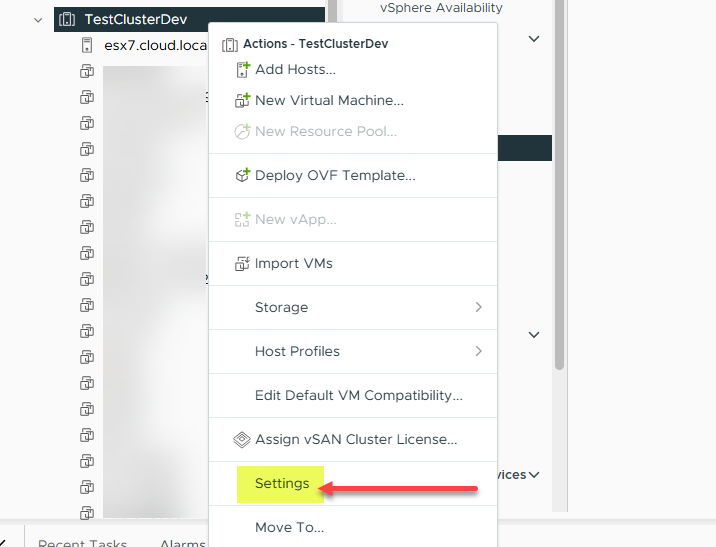Open Settings from the context menu
Screen dimensions: 716x547
[x=282, y=483]
